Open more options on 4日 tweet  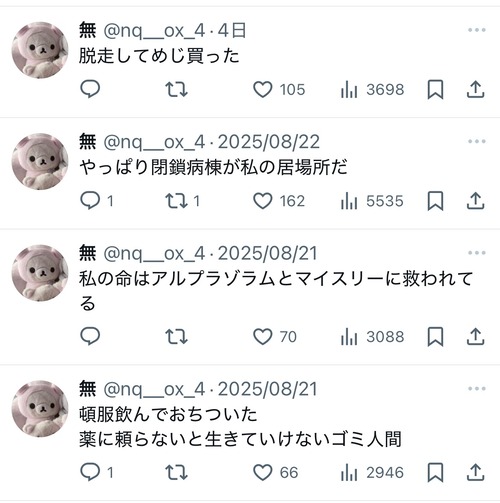476,30
